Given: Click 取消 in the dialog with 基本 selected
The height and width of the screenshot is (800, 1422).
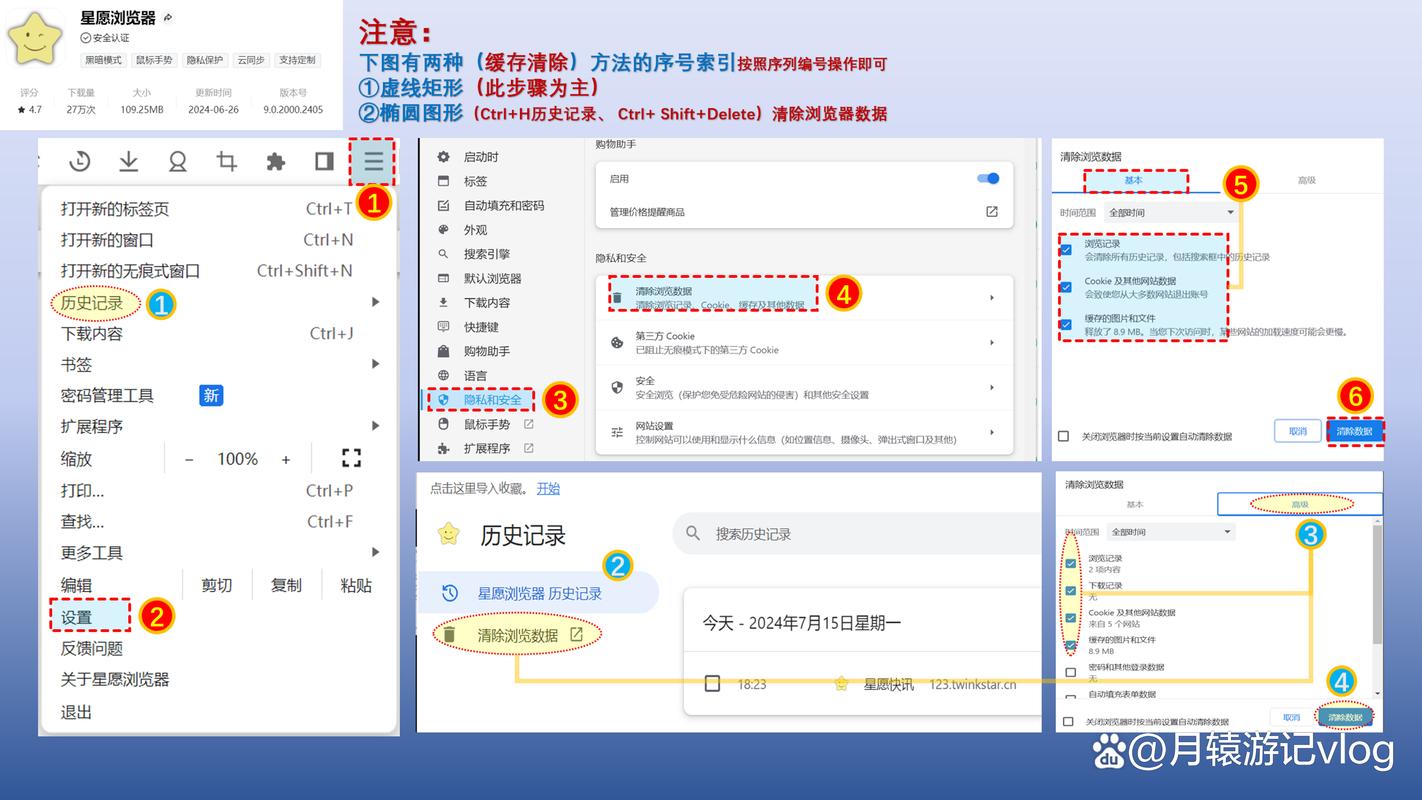Looking at the screenshot, I should pyautogui.click(x=1297, y=431).
